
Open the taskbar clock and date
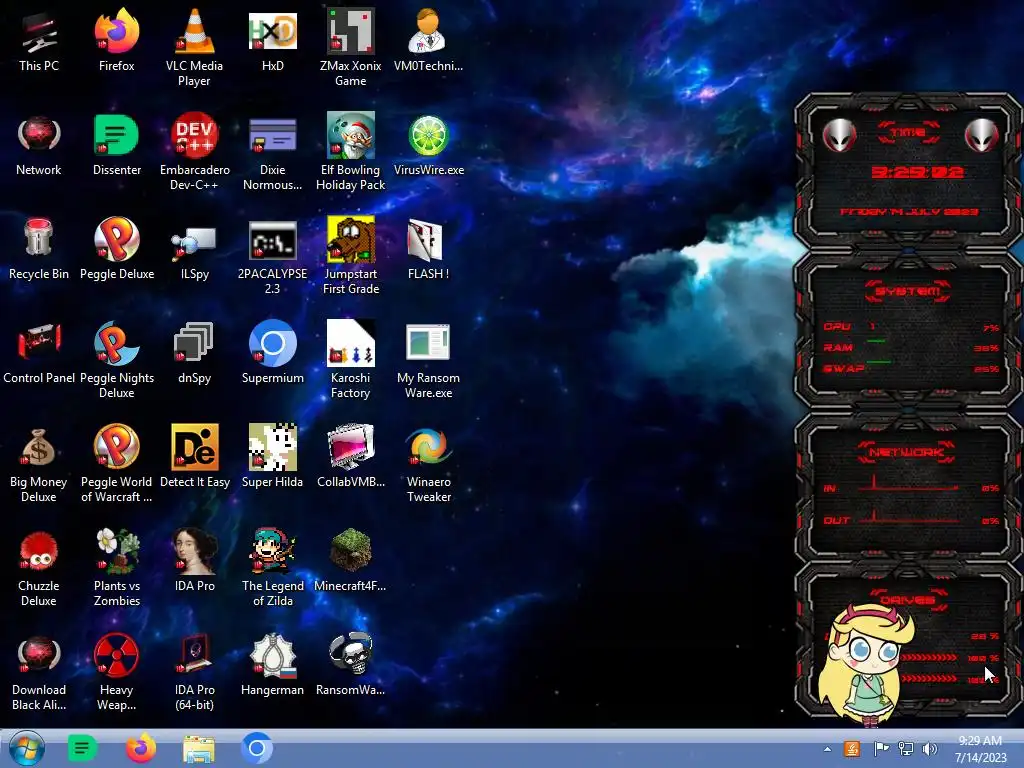click(980, 749)
